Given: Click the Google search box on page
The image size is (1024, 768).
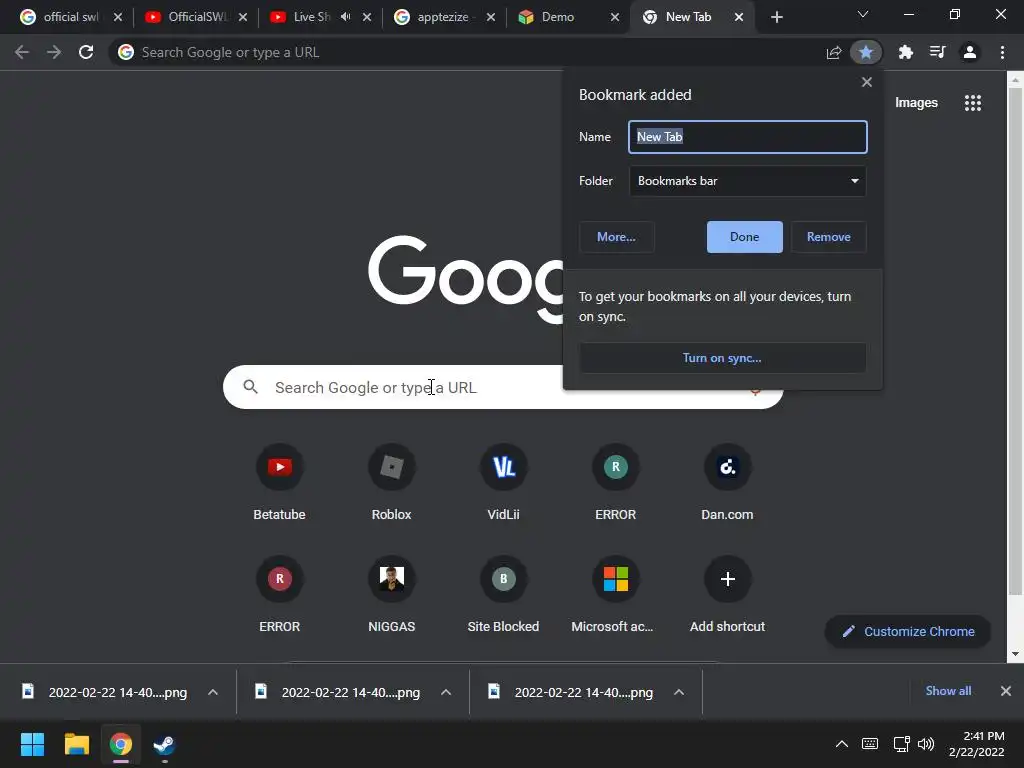Looking at the screenshot, I should 503,387.
